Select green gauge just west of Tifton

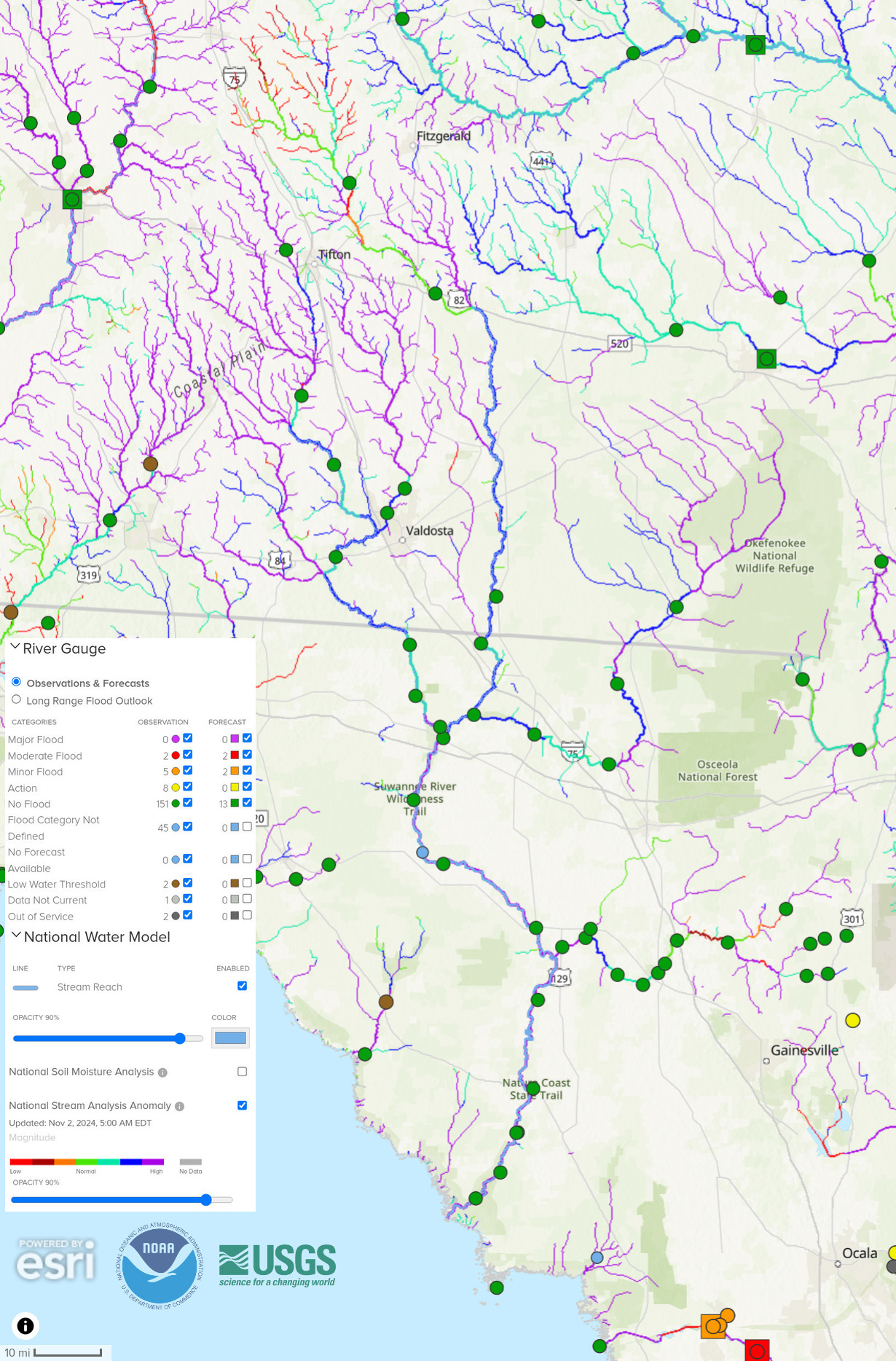pyautogui.click(x=286, y=250)
